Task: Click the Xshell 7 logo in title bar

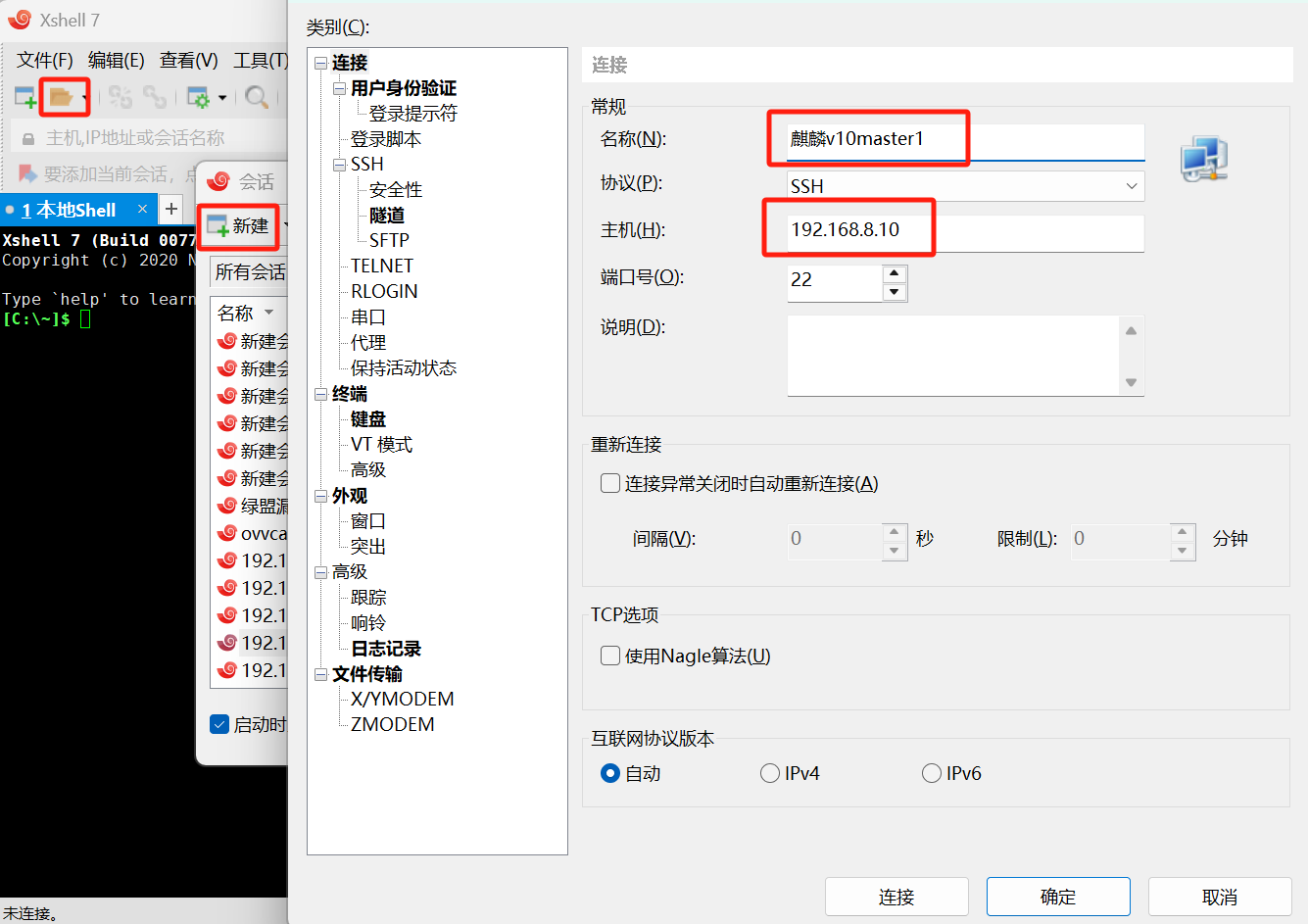Action: [x=20, y=19]
